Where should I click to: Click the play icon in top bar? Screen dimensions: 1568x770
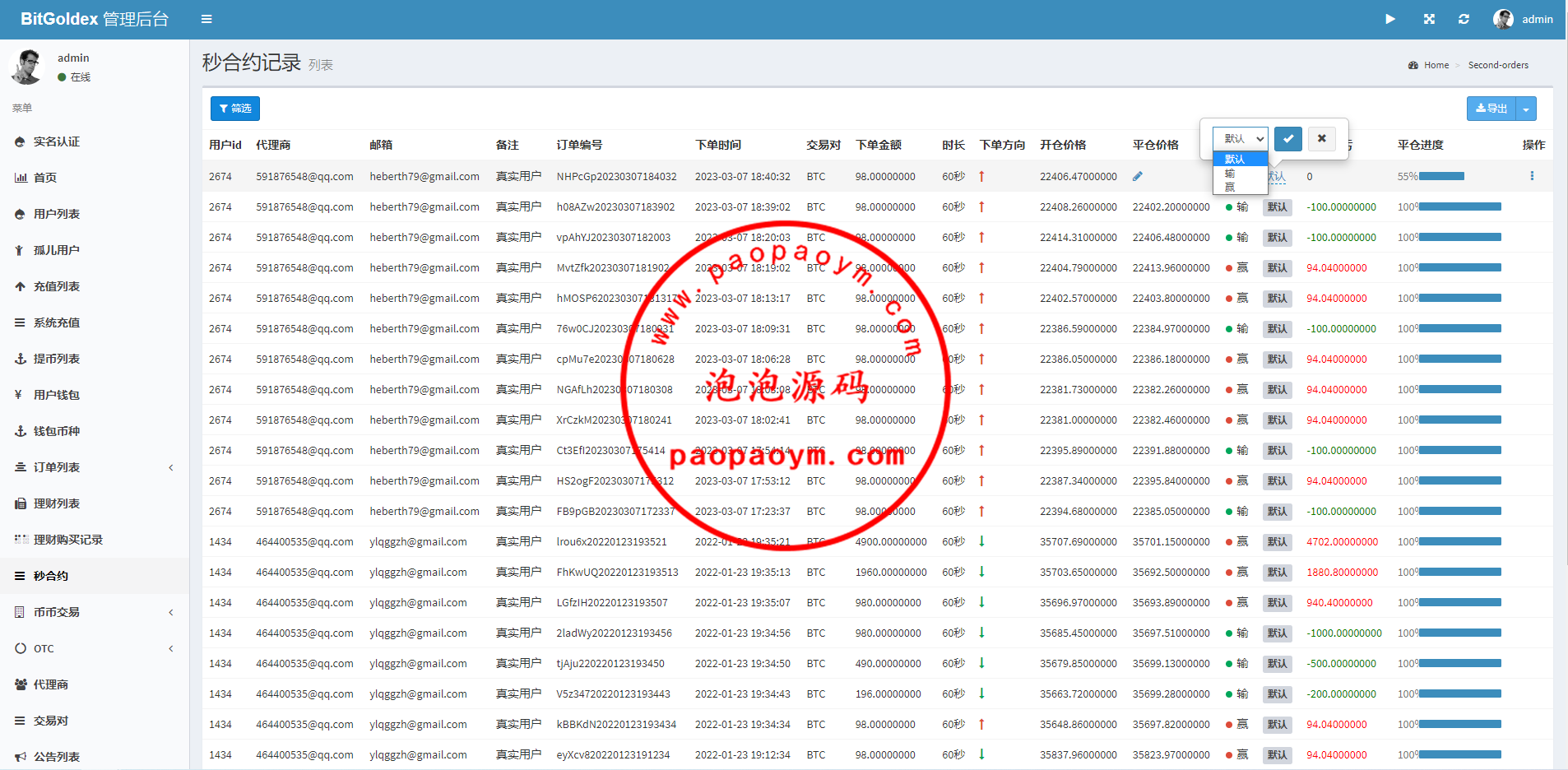pos(1390,19)
